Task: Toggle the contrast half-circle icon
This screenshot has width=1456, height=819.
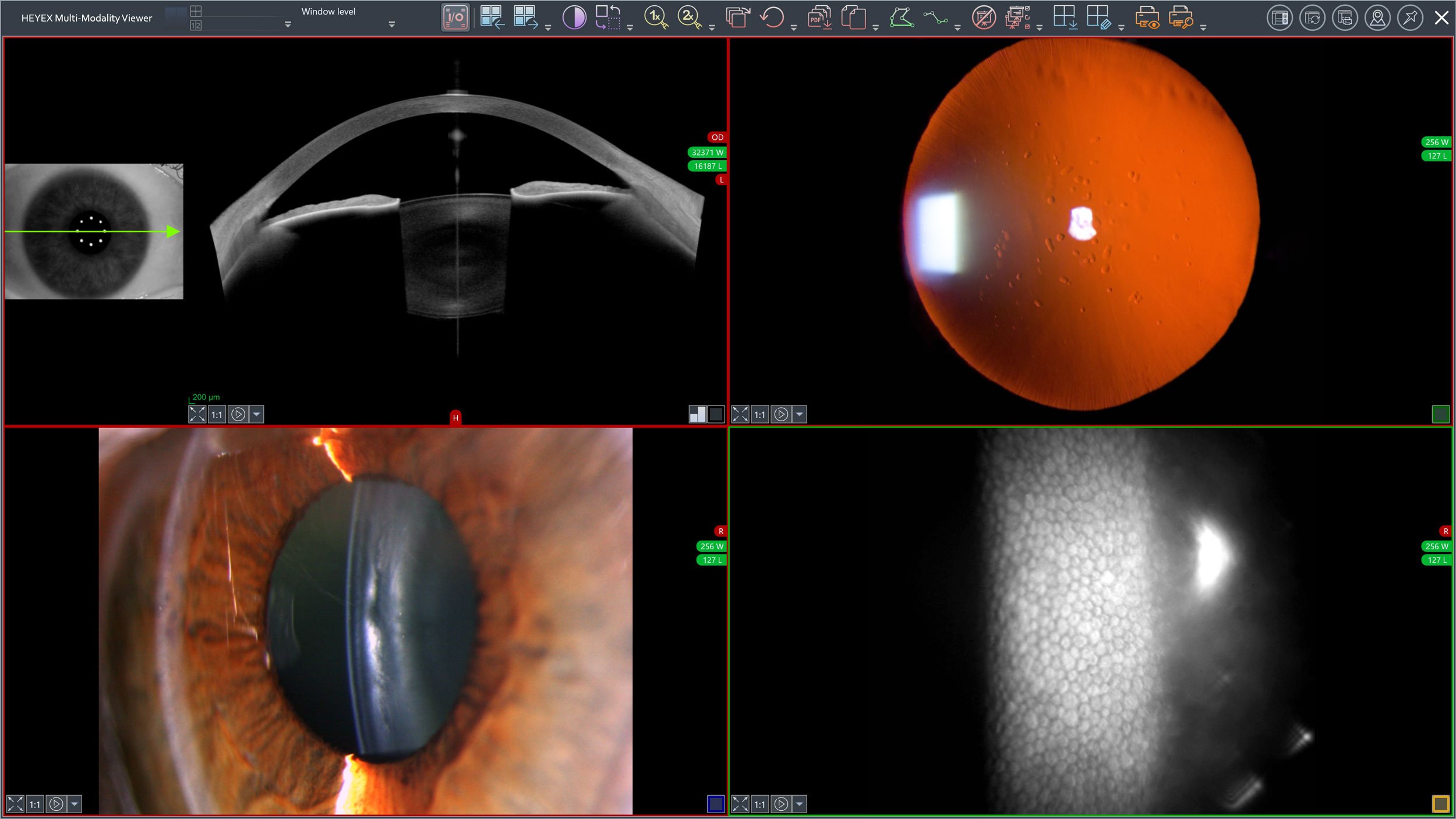Action: (574, 17)
